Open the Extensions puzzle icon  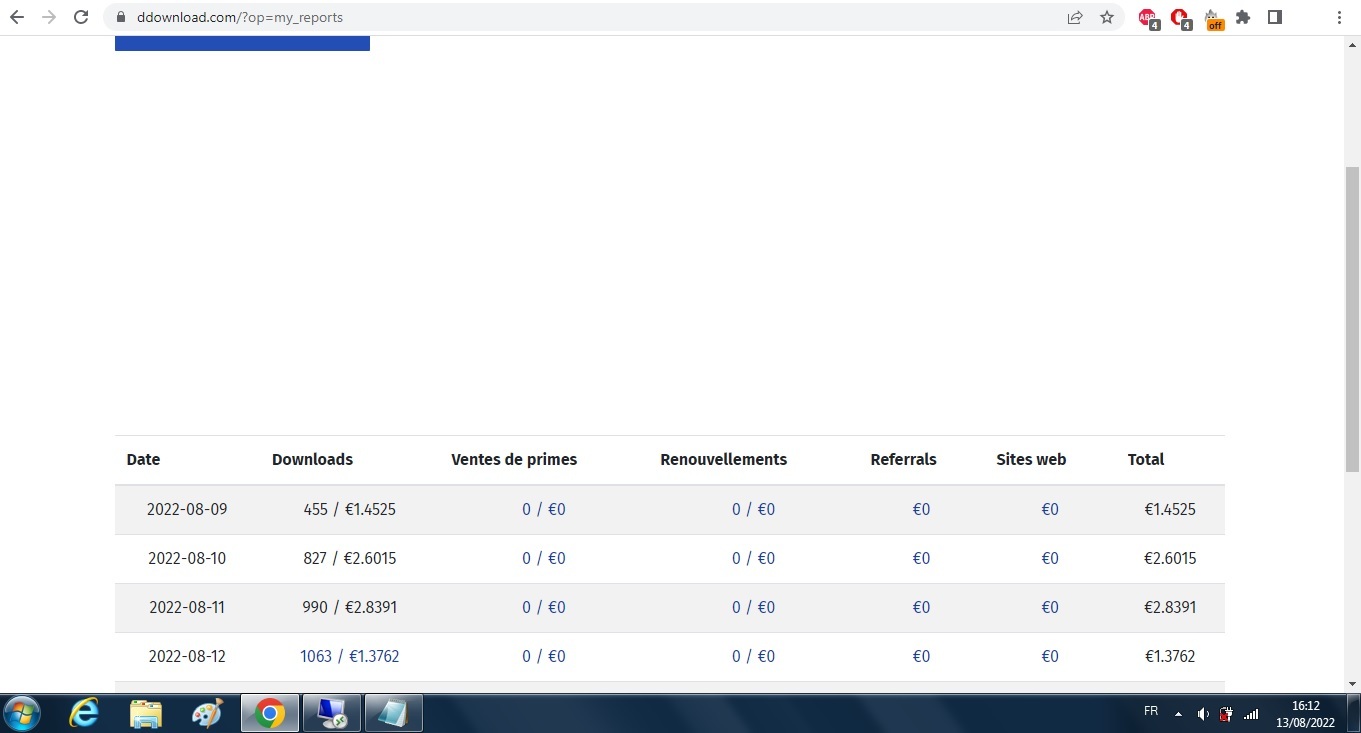(1243, 17)
